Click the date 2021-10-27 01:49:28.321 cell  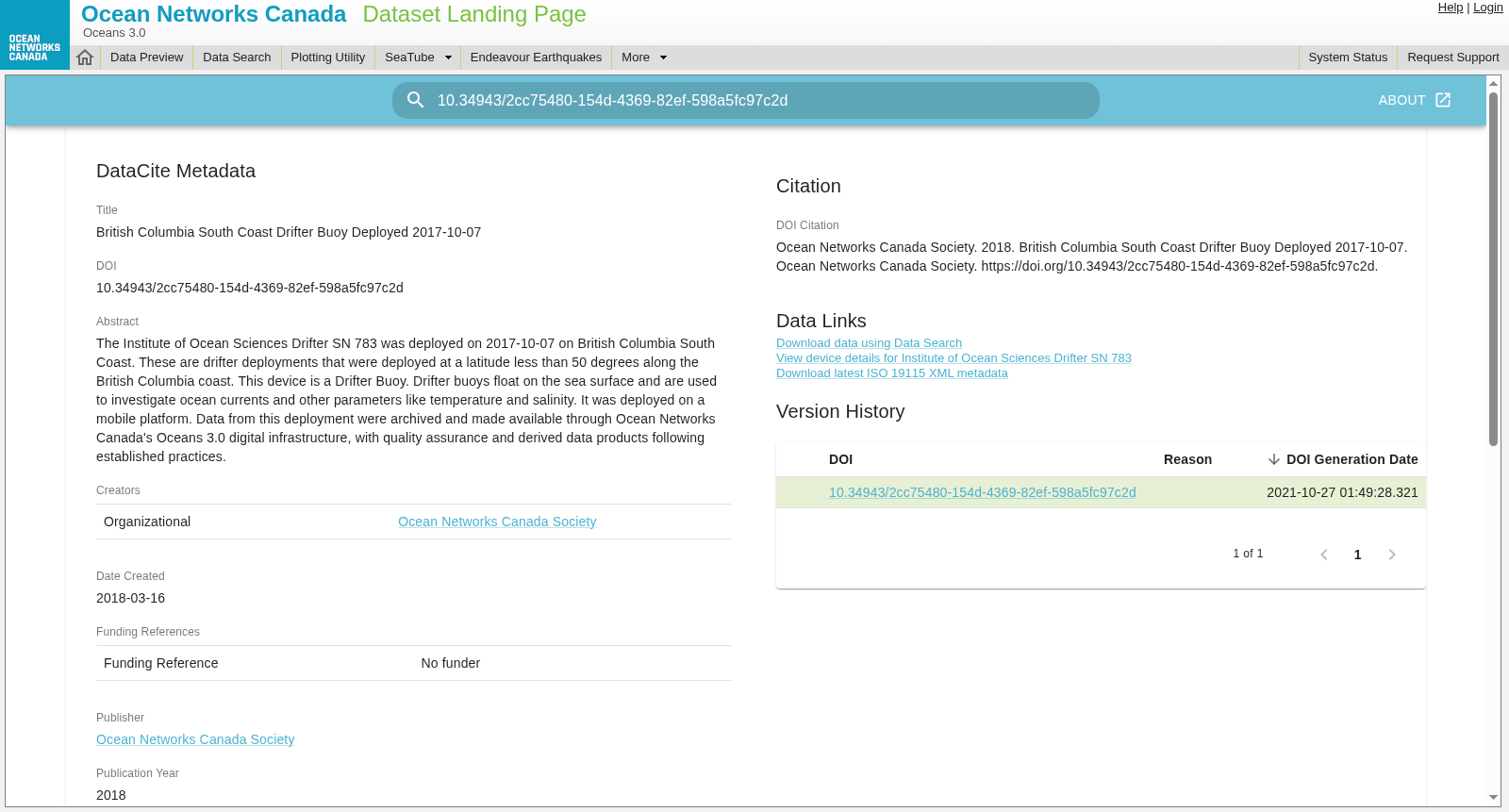1342,492
